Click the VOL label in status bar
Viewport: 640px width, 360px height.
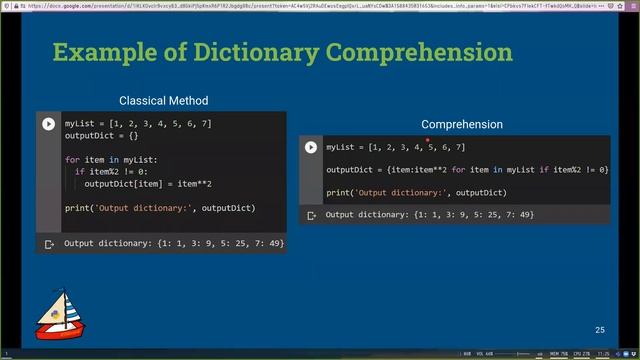pos(484,354)
